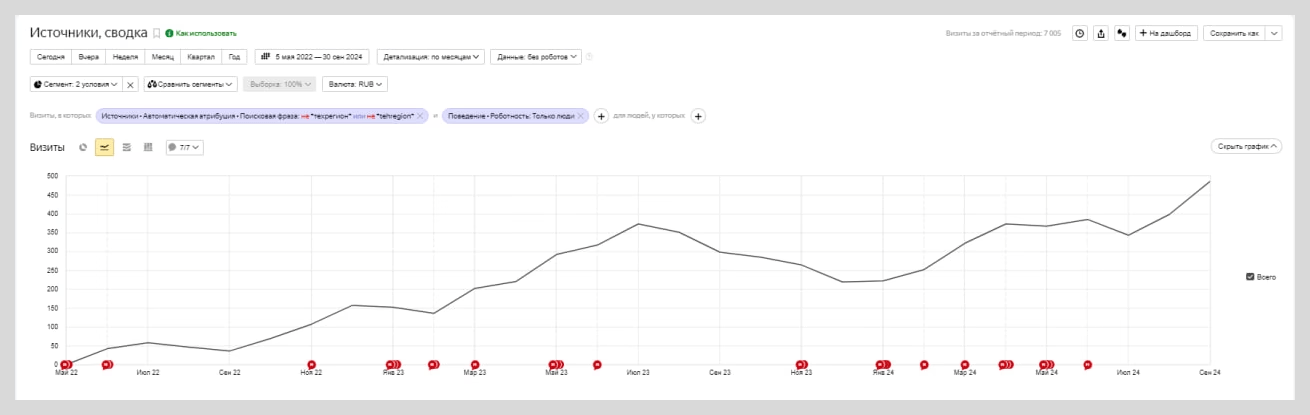Screen dimensions: 1310x415
Task: Select the Сегодня period tab
Action: pos(52,57)
